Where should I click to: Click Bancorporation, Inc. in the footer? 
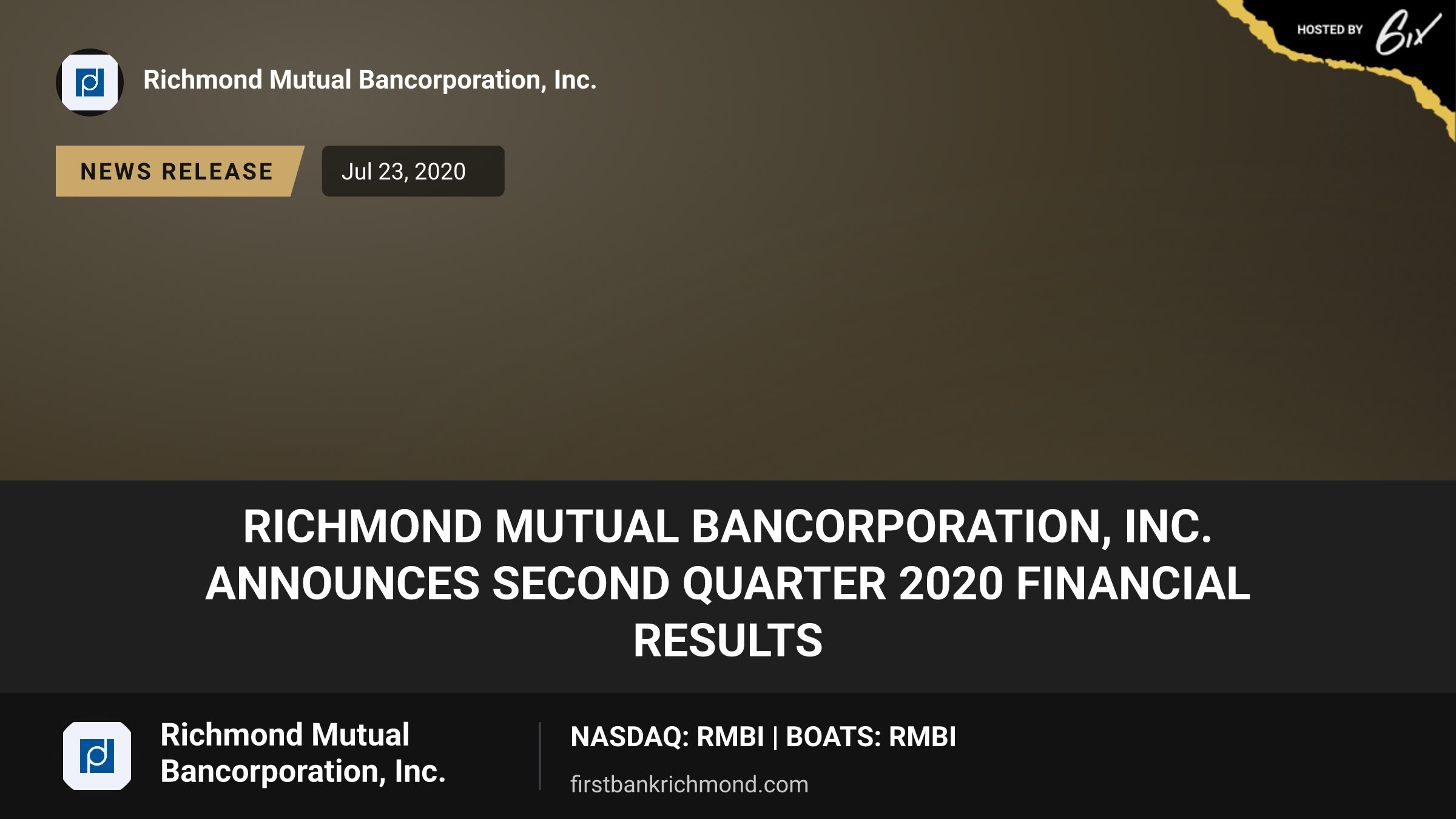coord(303,772)
